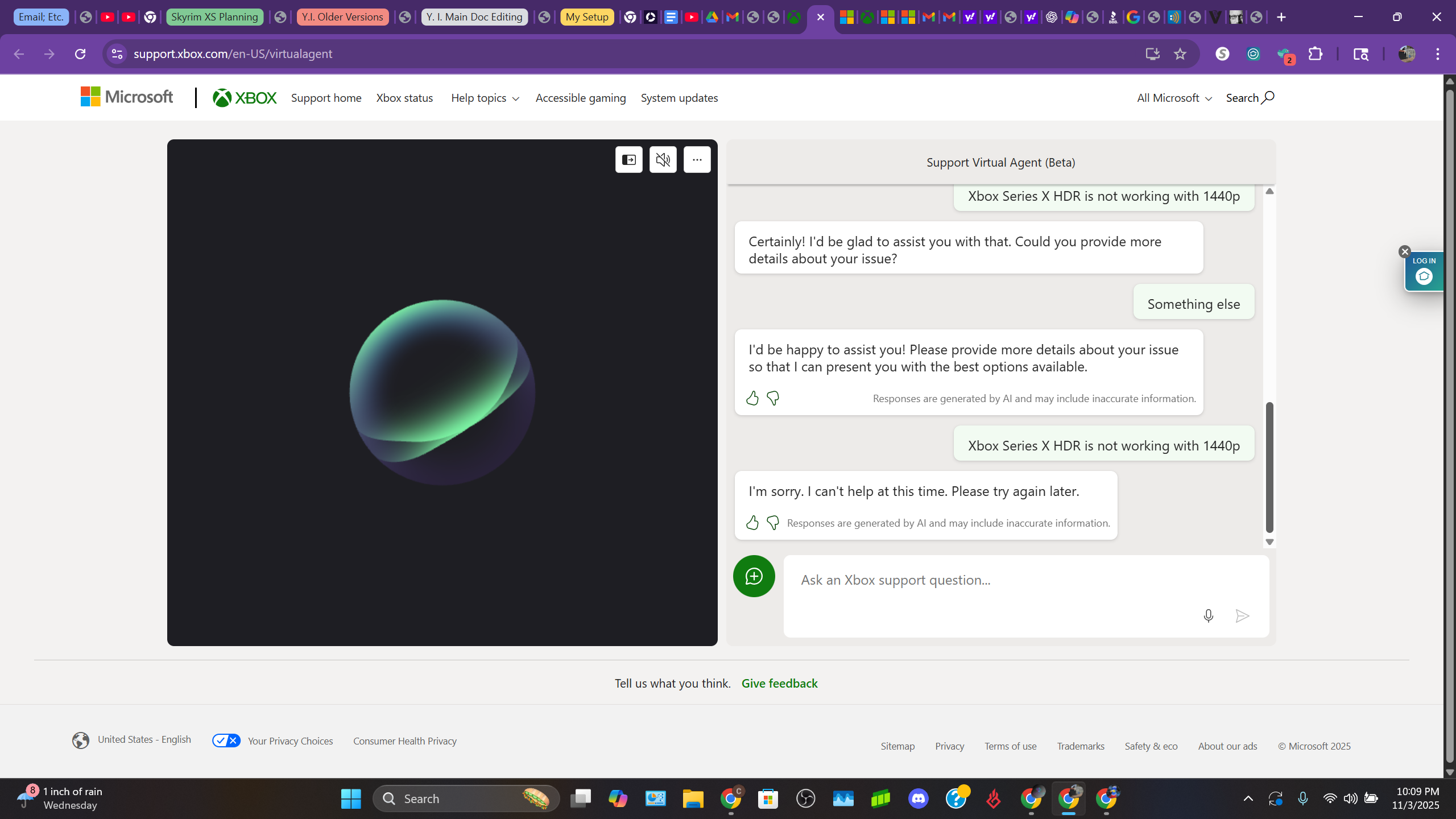Open the tab search side panel icon
The width and height of the screenshot is (1456, 819).
pos(1360,54)
